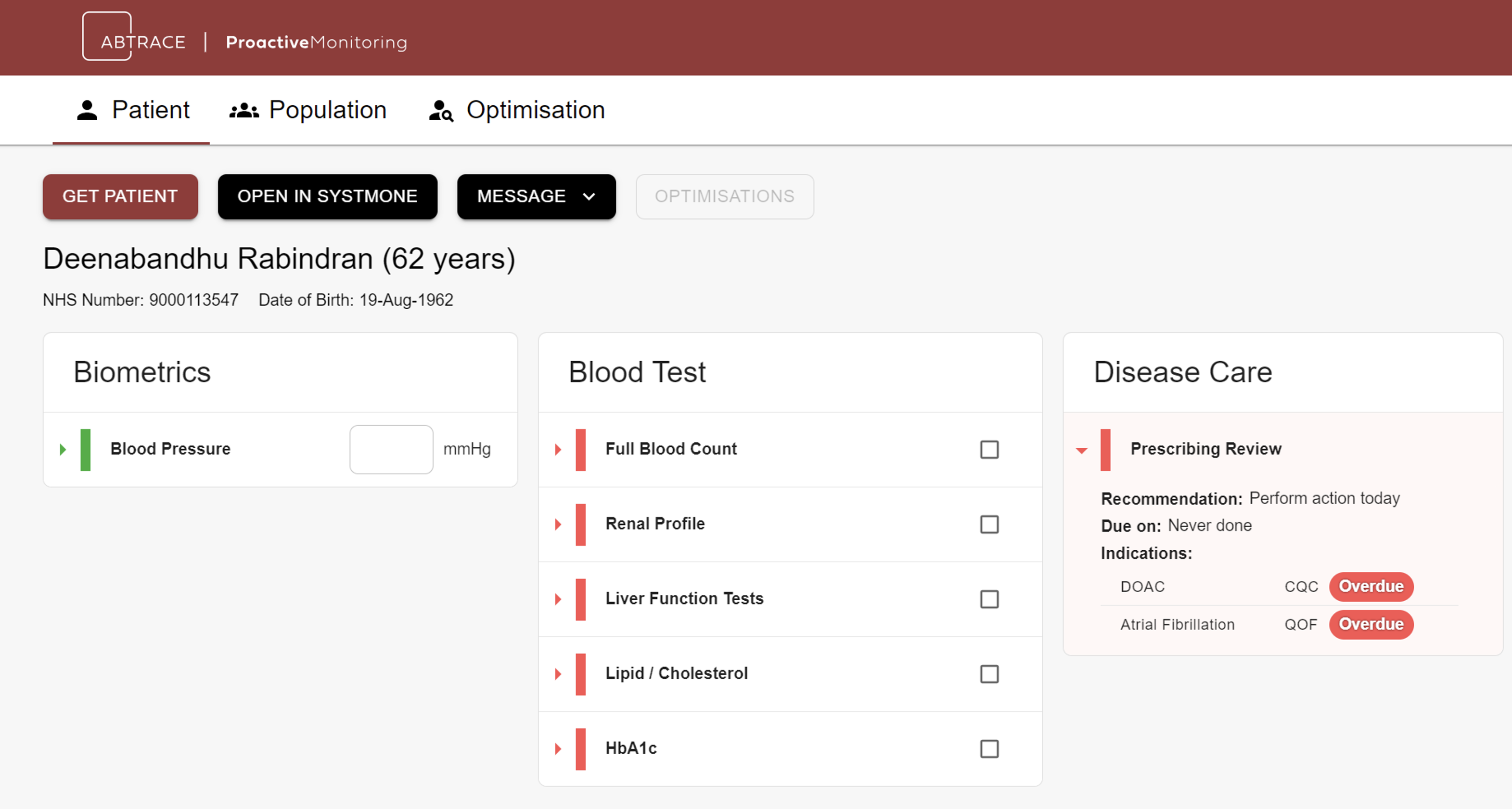The height and width of the screenshot is (809, 1512).
Task: Click the Blood Test panel heading
Action: [x=637, y=372]
